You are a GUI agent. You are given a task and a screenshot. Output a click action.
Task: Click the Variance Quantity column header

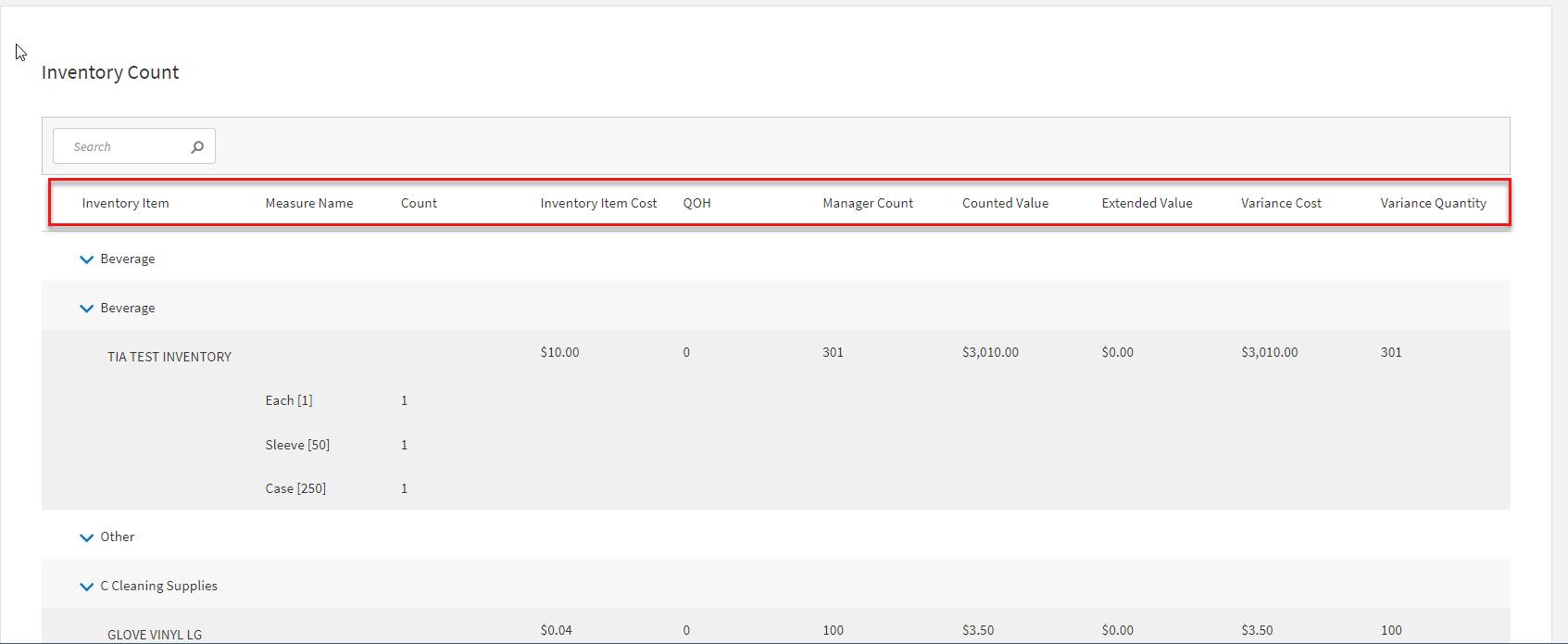(x=1433, y=203)
